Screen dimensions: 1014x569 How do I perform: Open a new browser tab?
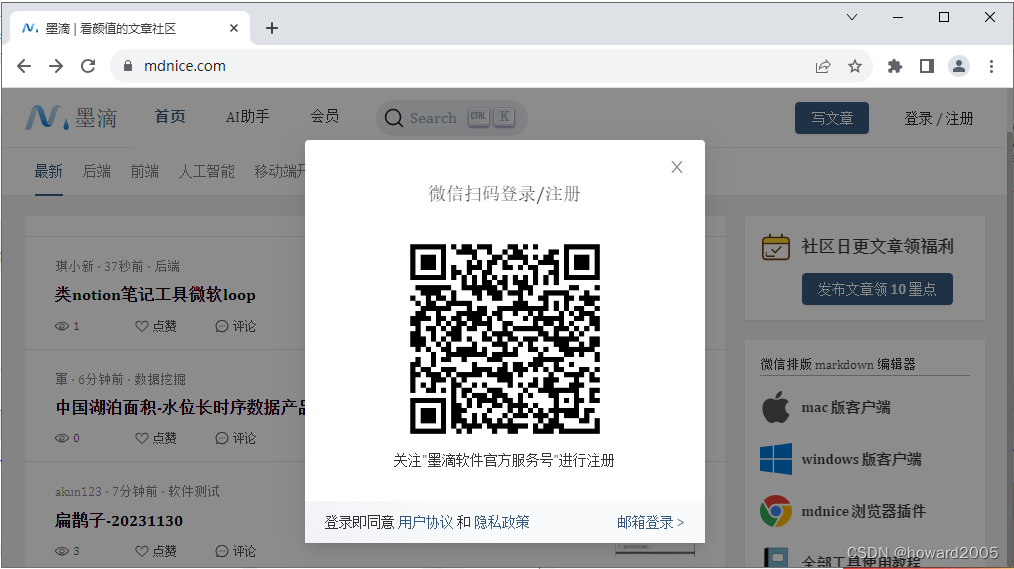pyautogui.click(x=272, y=28)
